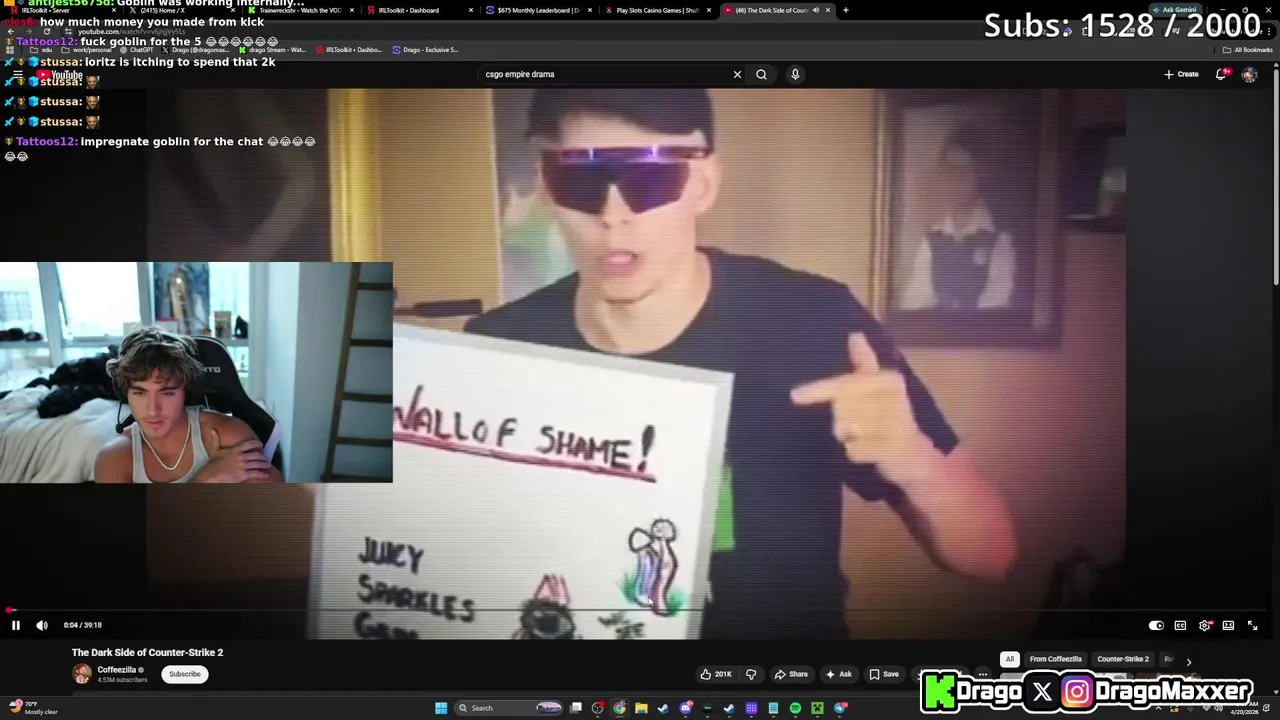The image size is (1280, 720).
Task: Show more filter chips right arrow
Action: [1188, 661]
